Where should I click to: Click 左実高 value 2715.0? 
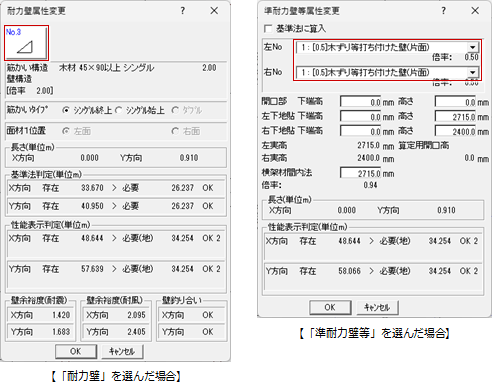pyautogui.click(x=369, y=146)
